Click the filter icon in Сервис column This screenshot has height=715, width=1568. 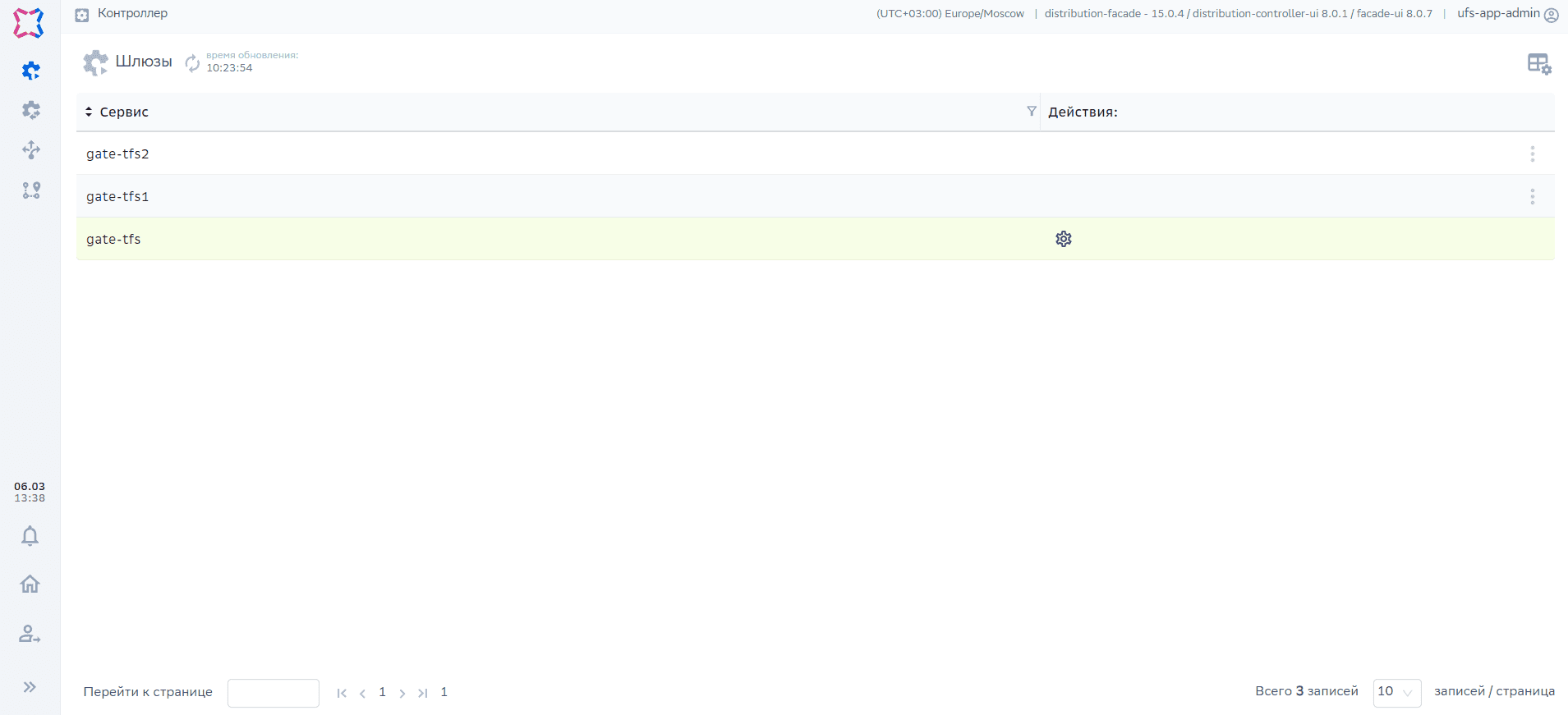click(x=1031, y=112)
